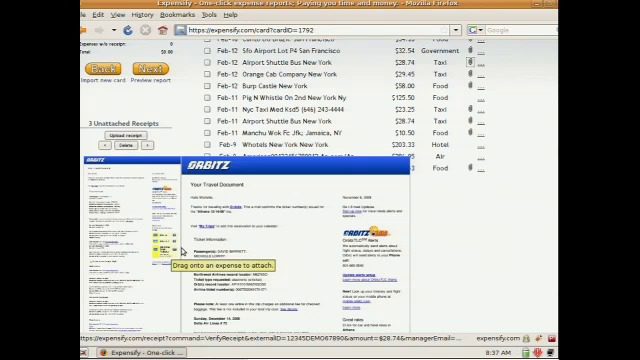Check the Orange Cab Company expense
640x360 pixels.
tap(207, 74)
